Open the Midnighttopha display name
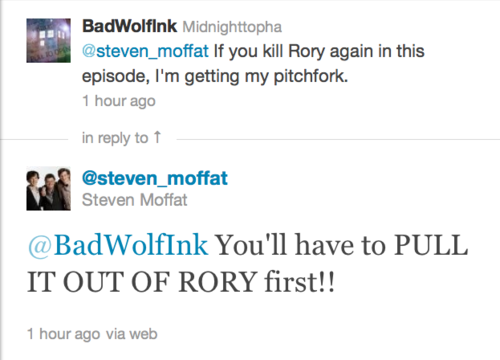500x360 pixels. [x=232, y=27]
